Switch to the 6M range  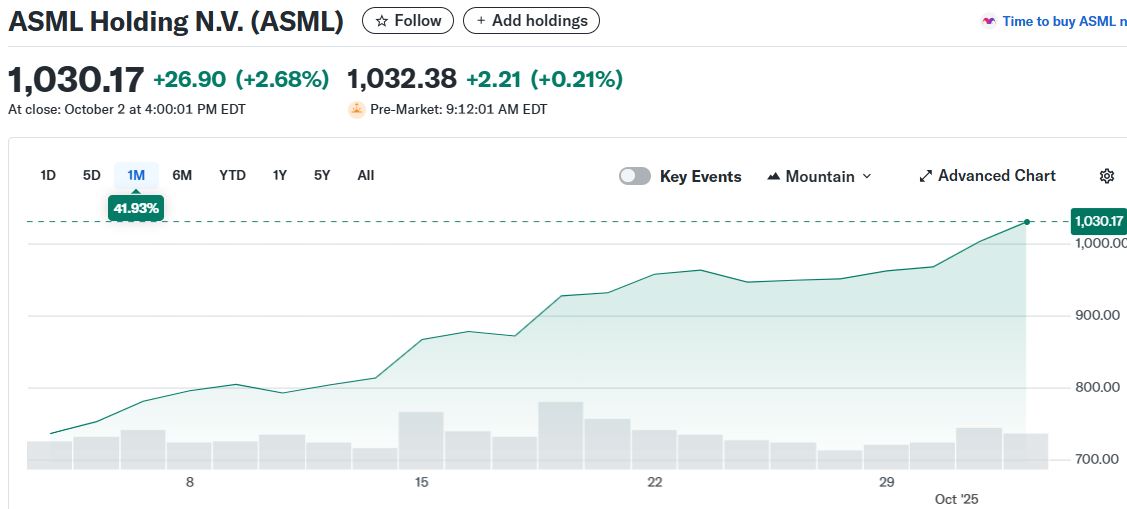pyautogui.click(x=182, y=175)
